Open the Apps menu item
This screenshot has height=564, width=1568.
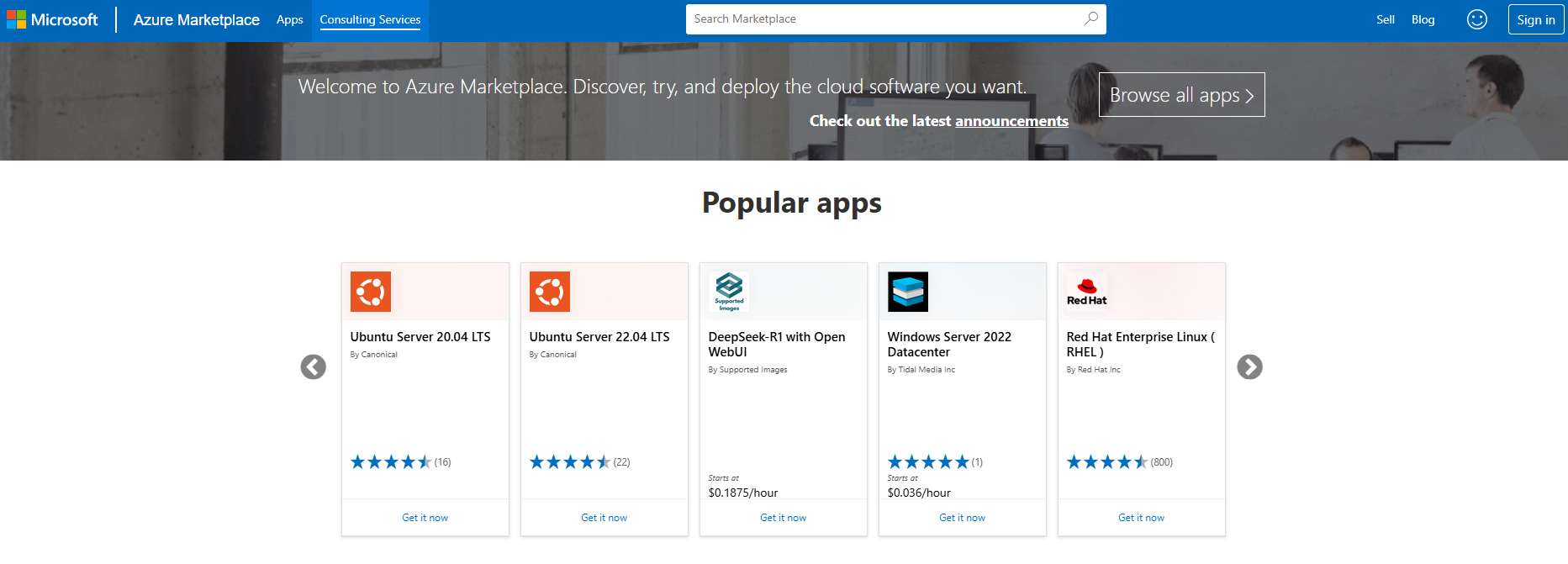289,19
